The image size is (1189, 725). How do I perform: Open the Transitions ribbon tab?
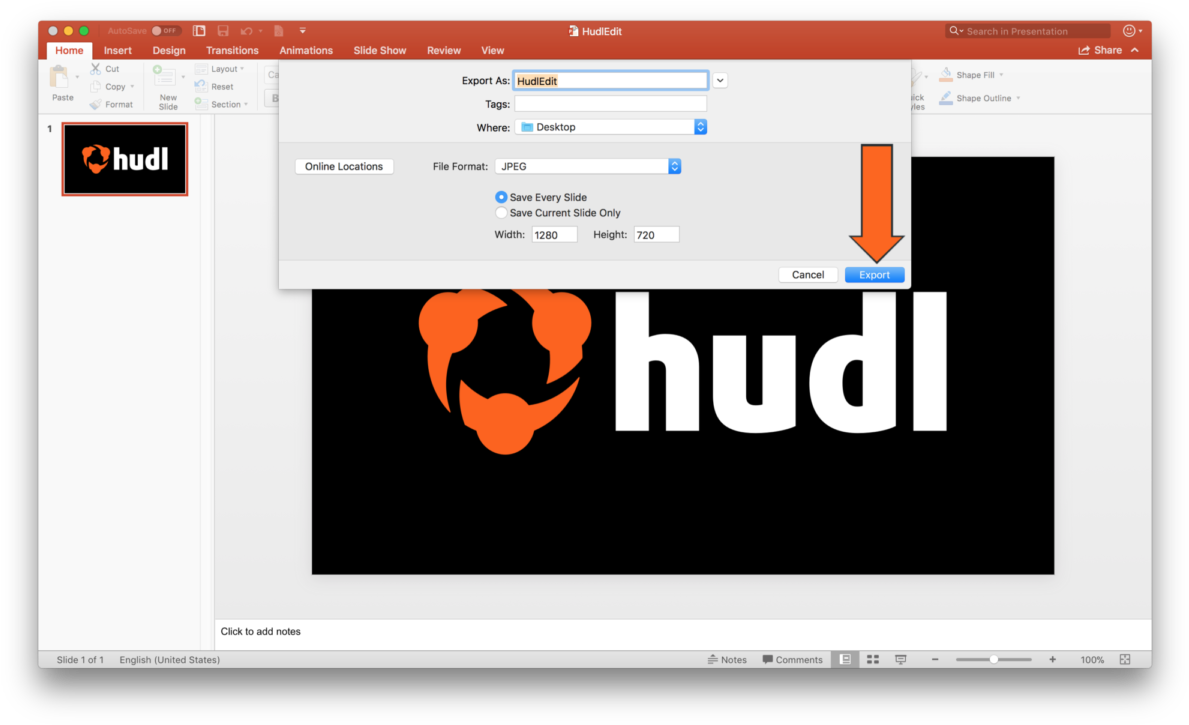pos(232,50)
